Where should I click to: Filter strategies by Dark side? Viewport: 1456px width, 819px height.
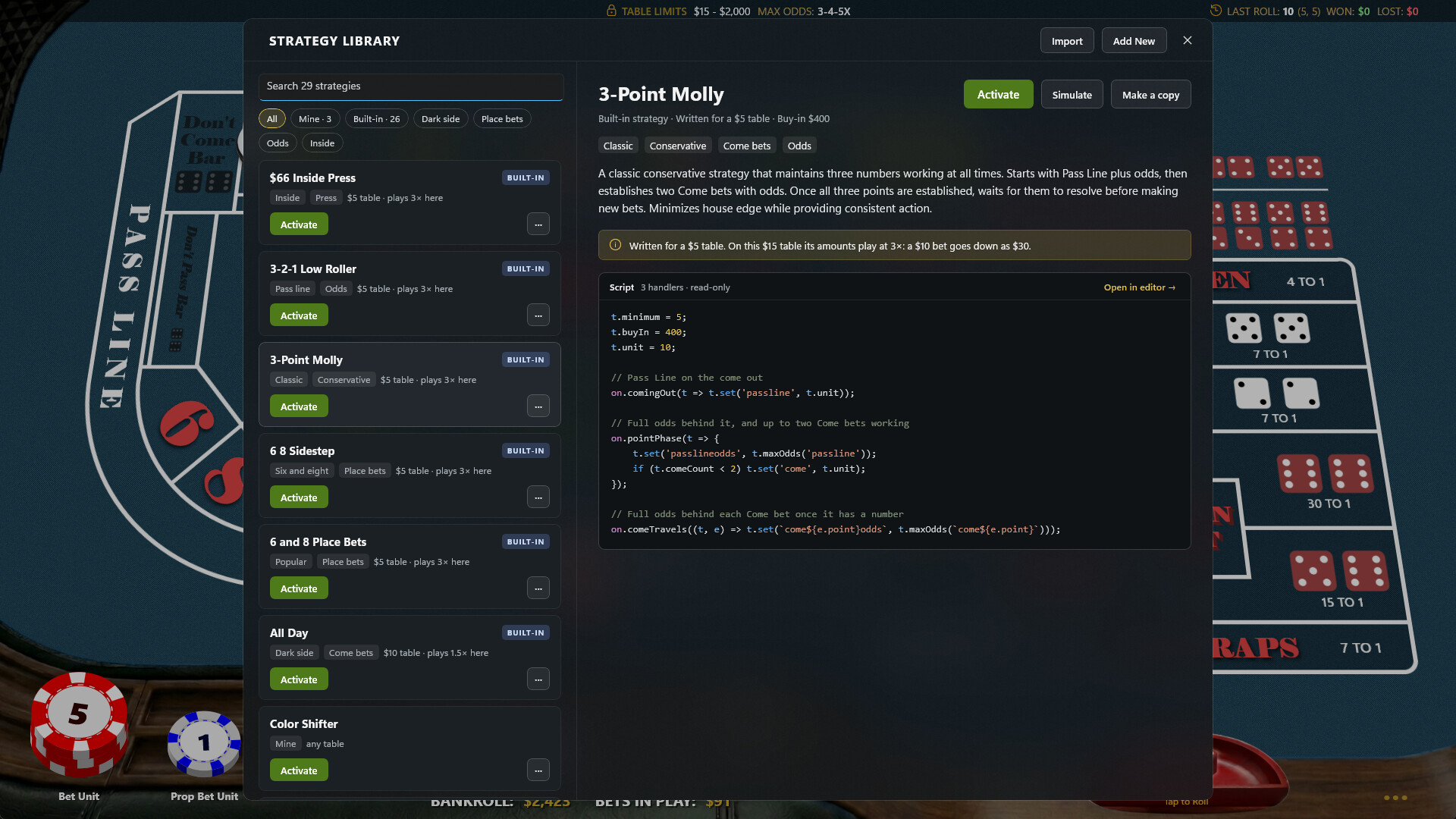(x=441, y=119)
